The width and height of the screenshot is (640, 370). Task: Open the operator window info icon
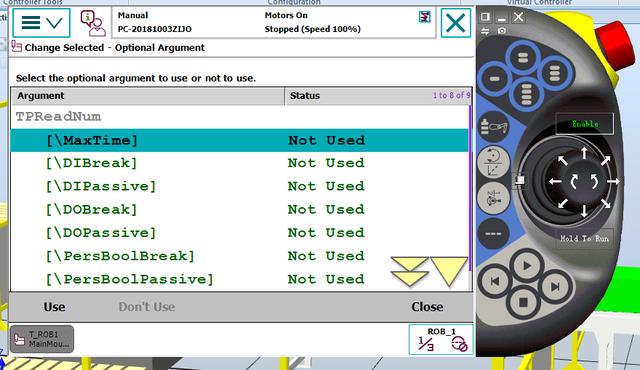(93, 23)
